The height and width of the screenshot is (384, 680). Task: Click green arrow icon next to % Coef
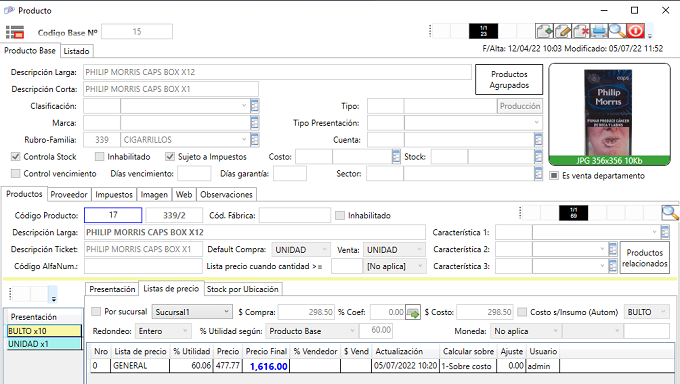[x=413, y=312]
